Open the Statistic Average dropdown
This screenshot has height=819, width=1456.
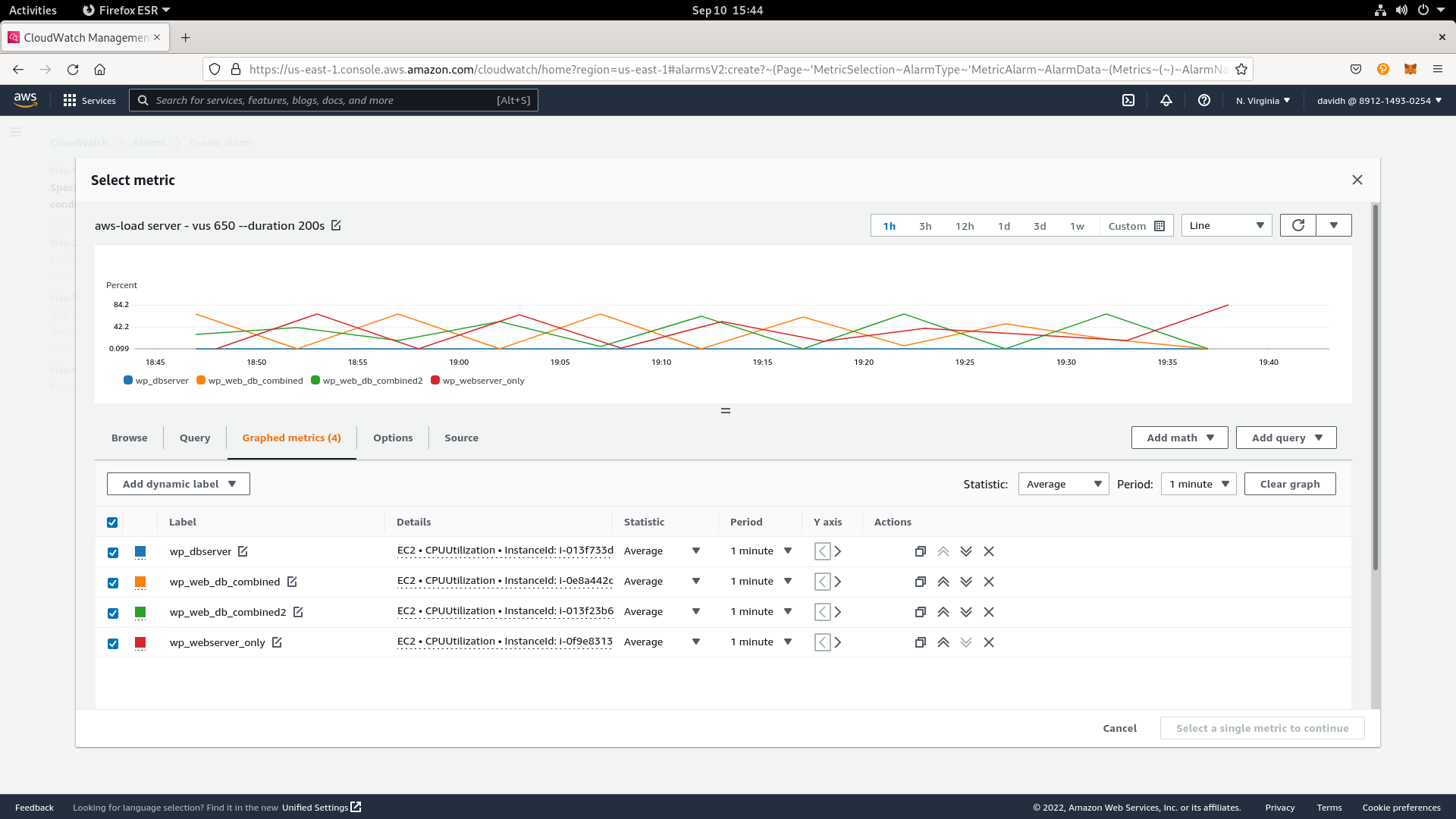point(1063,484)
